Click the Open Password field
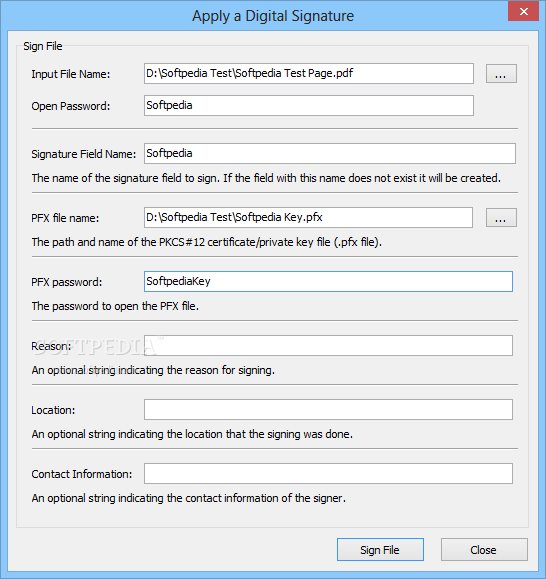This screenshot has width=546, height=579. (309, 106)
